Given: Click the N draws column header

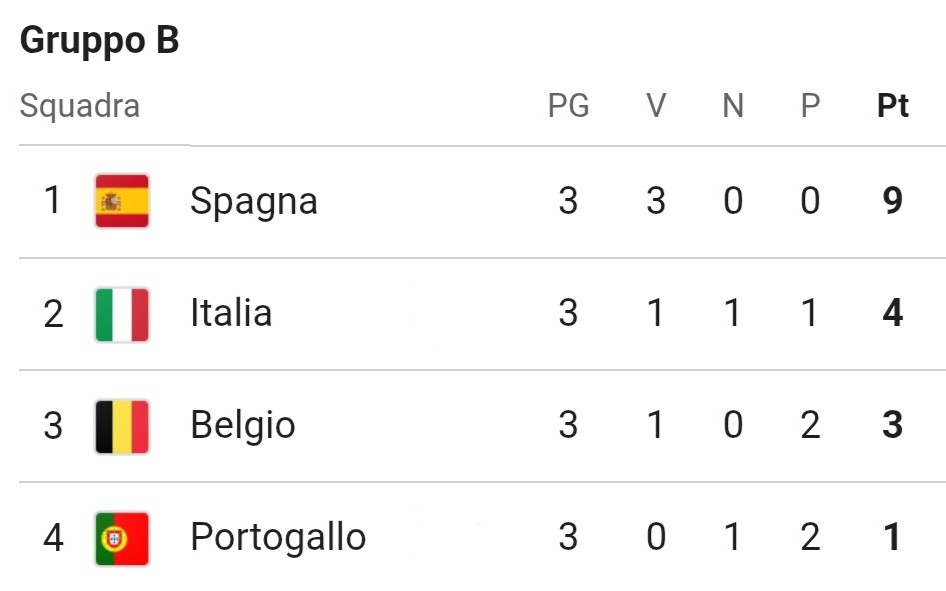Looking at the screenshot, I should [733, 106].
